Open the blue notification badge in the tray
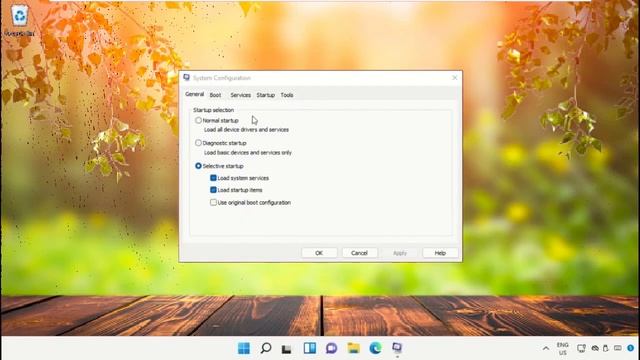 click(631, 348)
